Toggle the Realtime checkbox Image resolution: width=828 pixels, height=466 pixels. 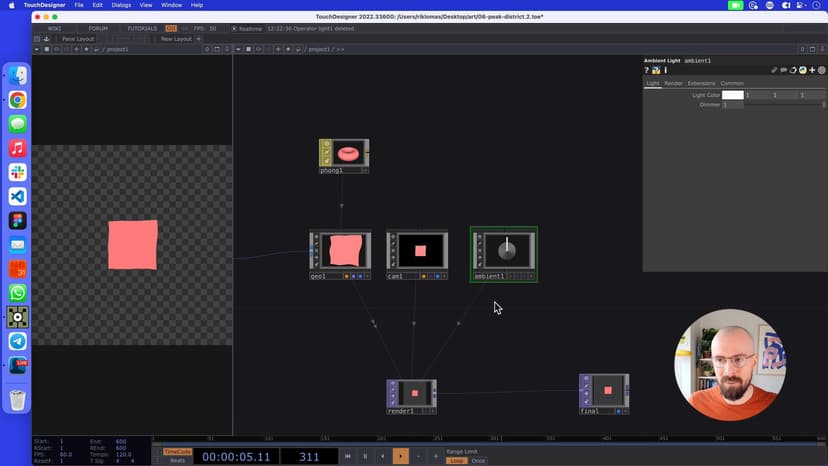[x=235, y=28]
